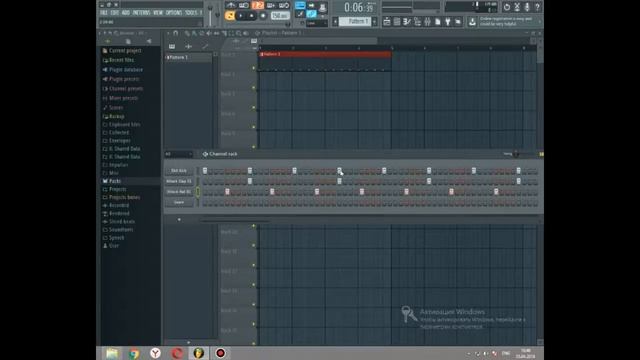Open the ADD menu
The image size is (640, 360).
(126, 13)
